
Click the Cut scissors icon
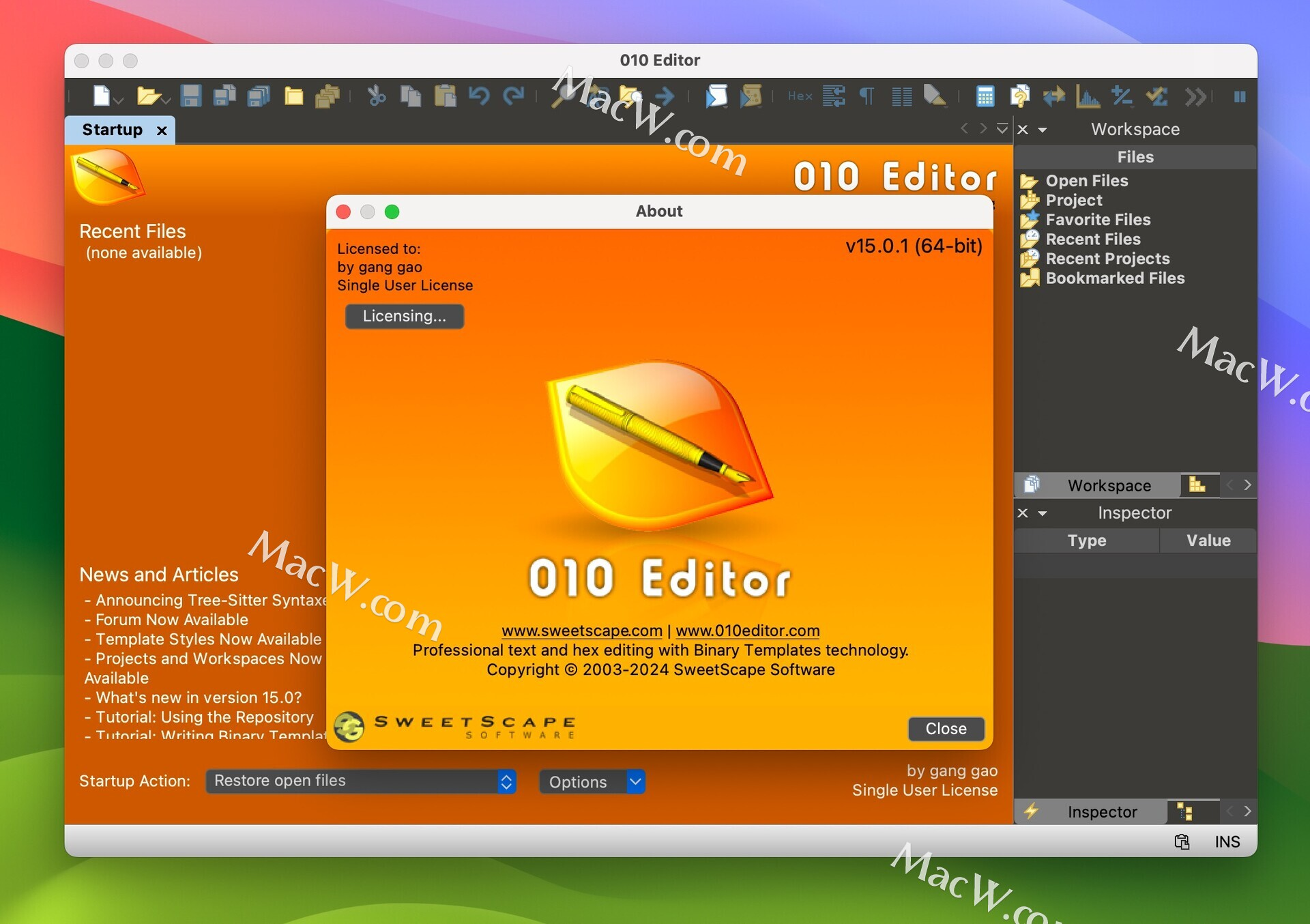point(377,96)
